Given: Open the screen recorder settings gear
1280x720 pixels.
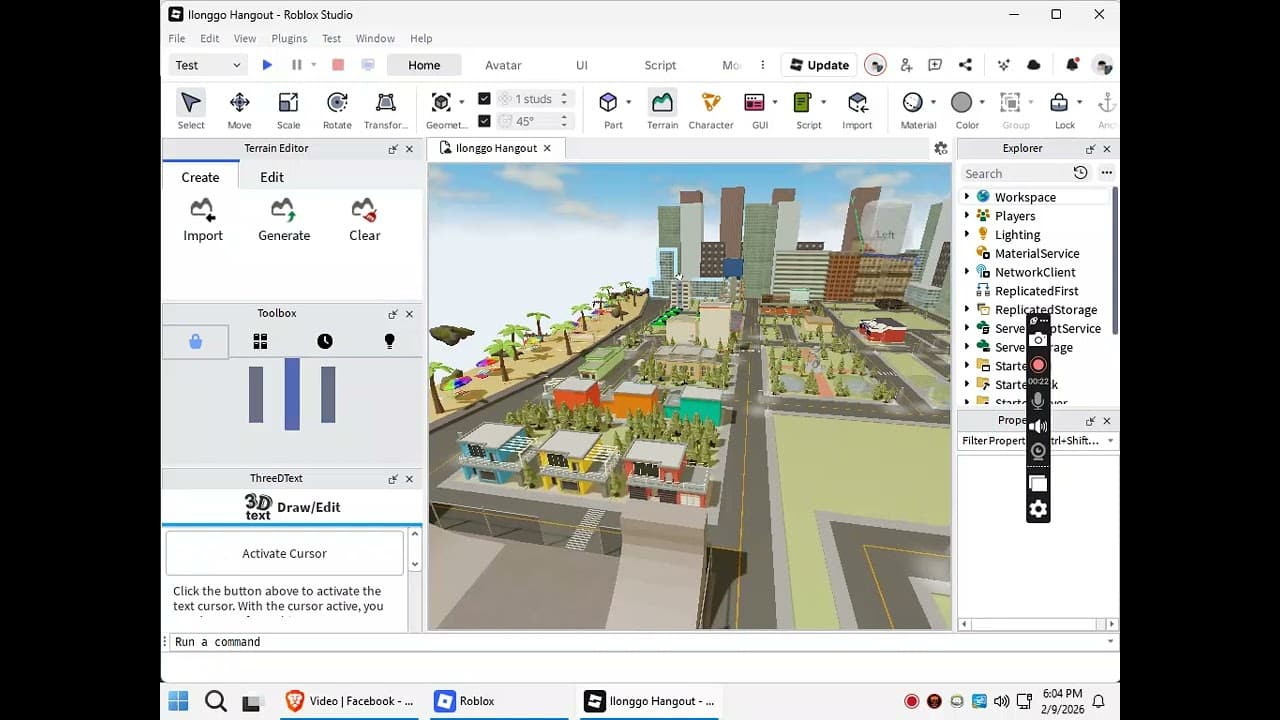Looking at the screenshot, I should pyautogui.click(x=1038, y=510).
